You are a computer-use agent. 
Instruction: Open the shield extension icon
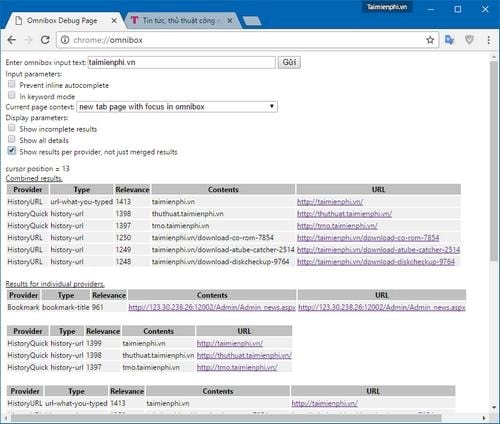coord(469,40)
